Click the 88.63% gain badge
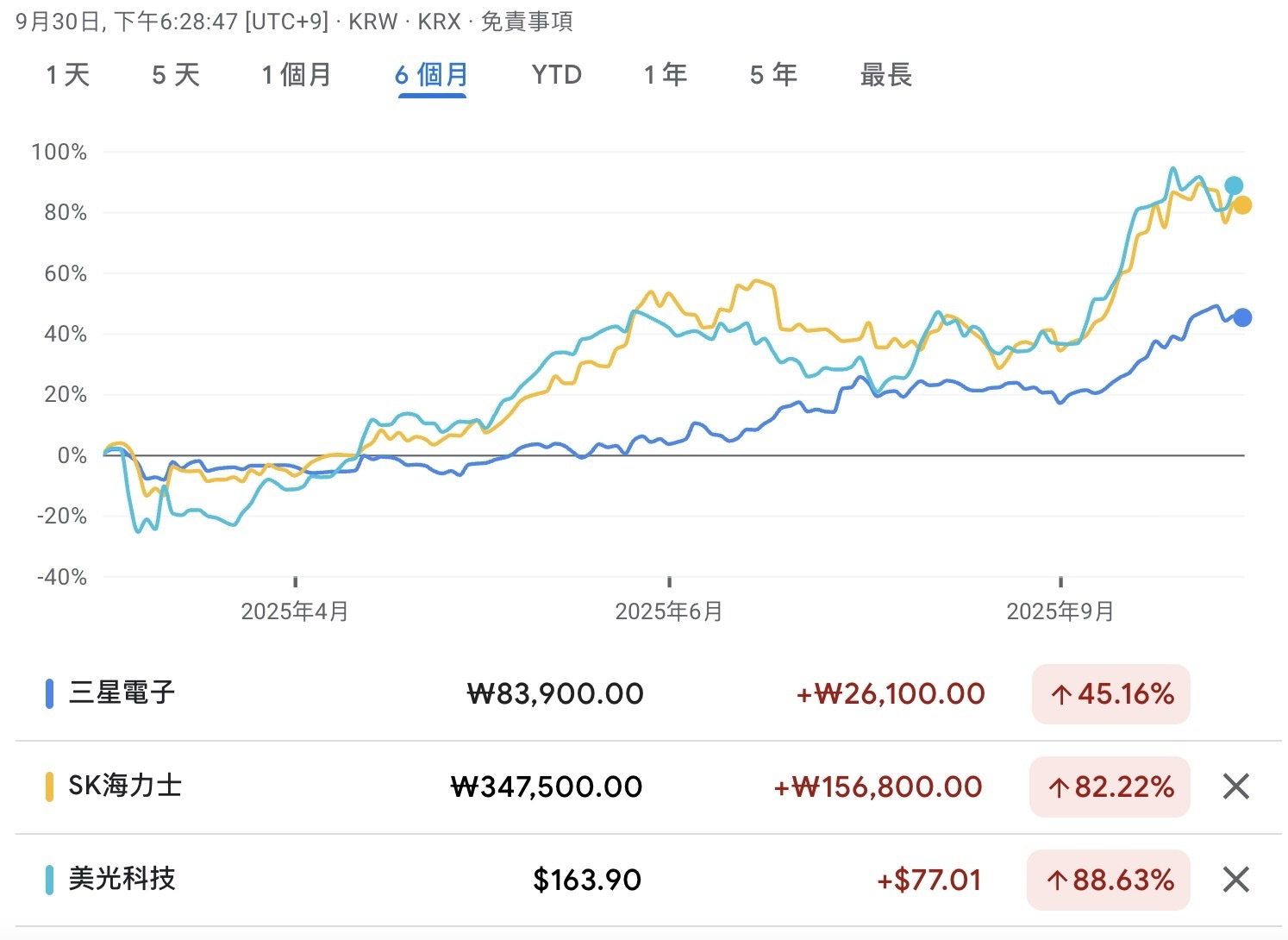 [x=1109, y=880]
